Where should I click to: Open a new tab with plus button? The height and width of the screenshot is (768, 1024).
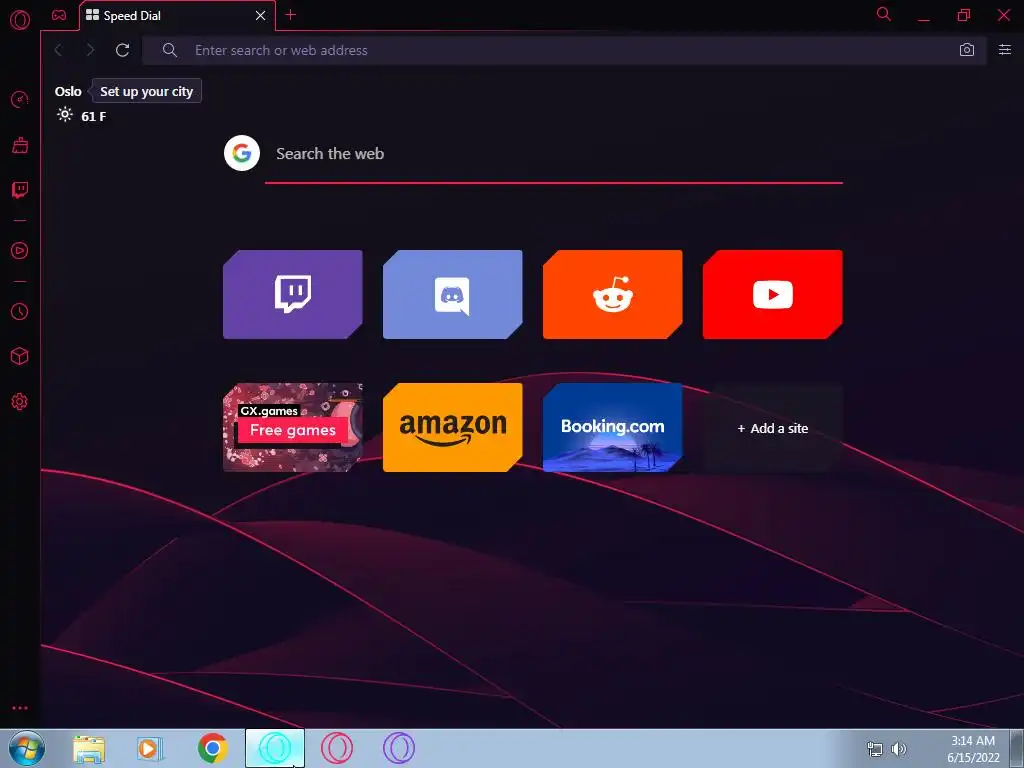[291, 15]
